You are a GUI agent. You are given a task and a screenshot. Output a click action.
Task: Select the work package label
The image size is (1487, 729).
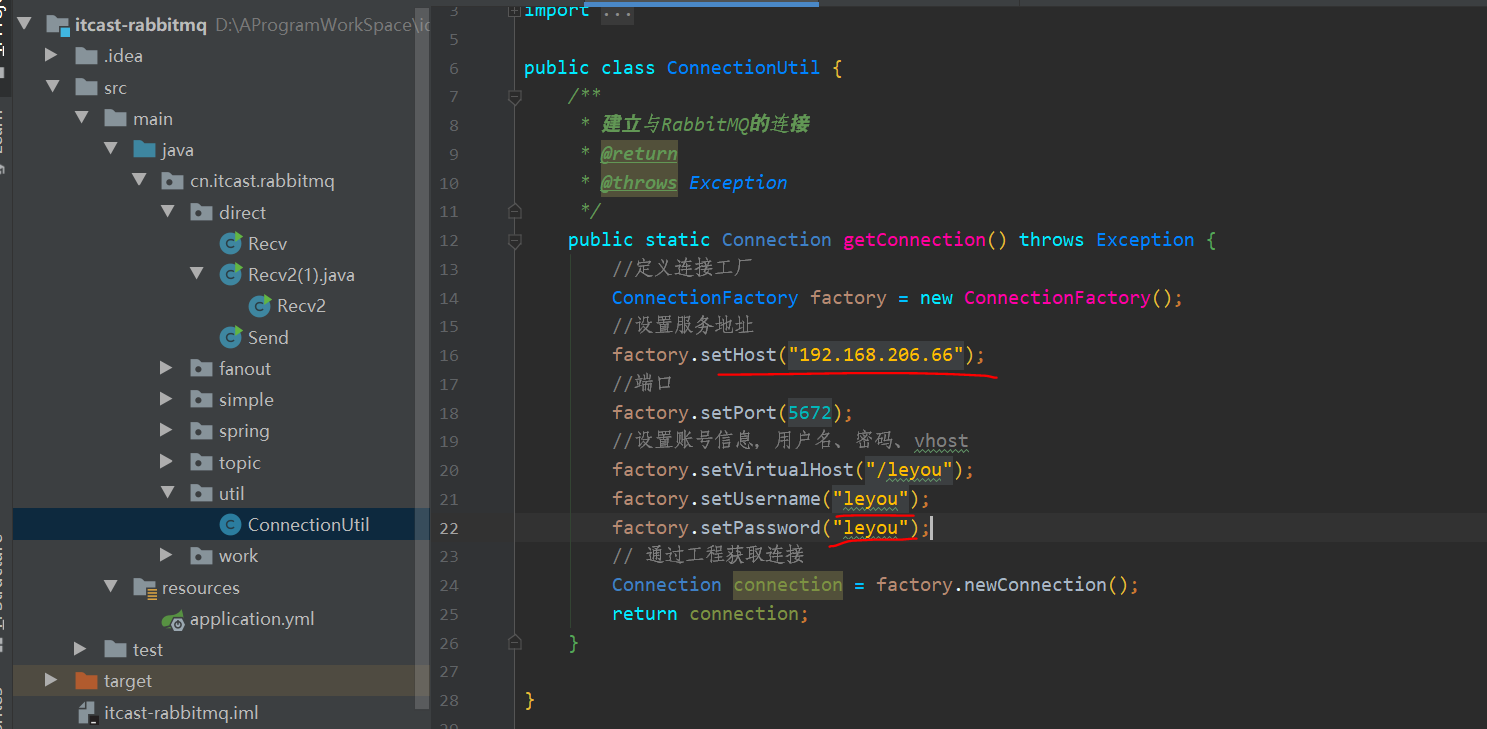tap(238, 555)
